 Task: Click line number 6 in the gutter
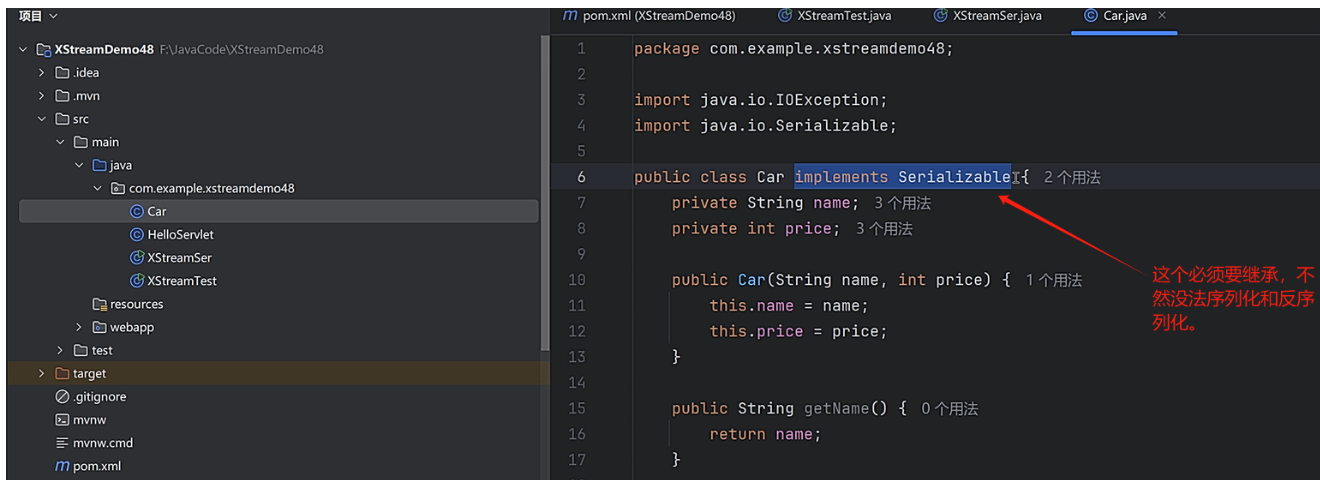point(581,177)
